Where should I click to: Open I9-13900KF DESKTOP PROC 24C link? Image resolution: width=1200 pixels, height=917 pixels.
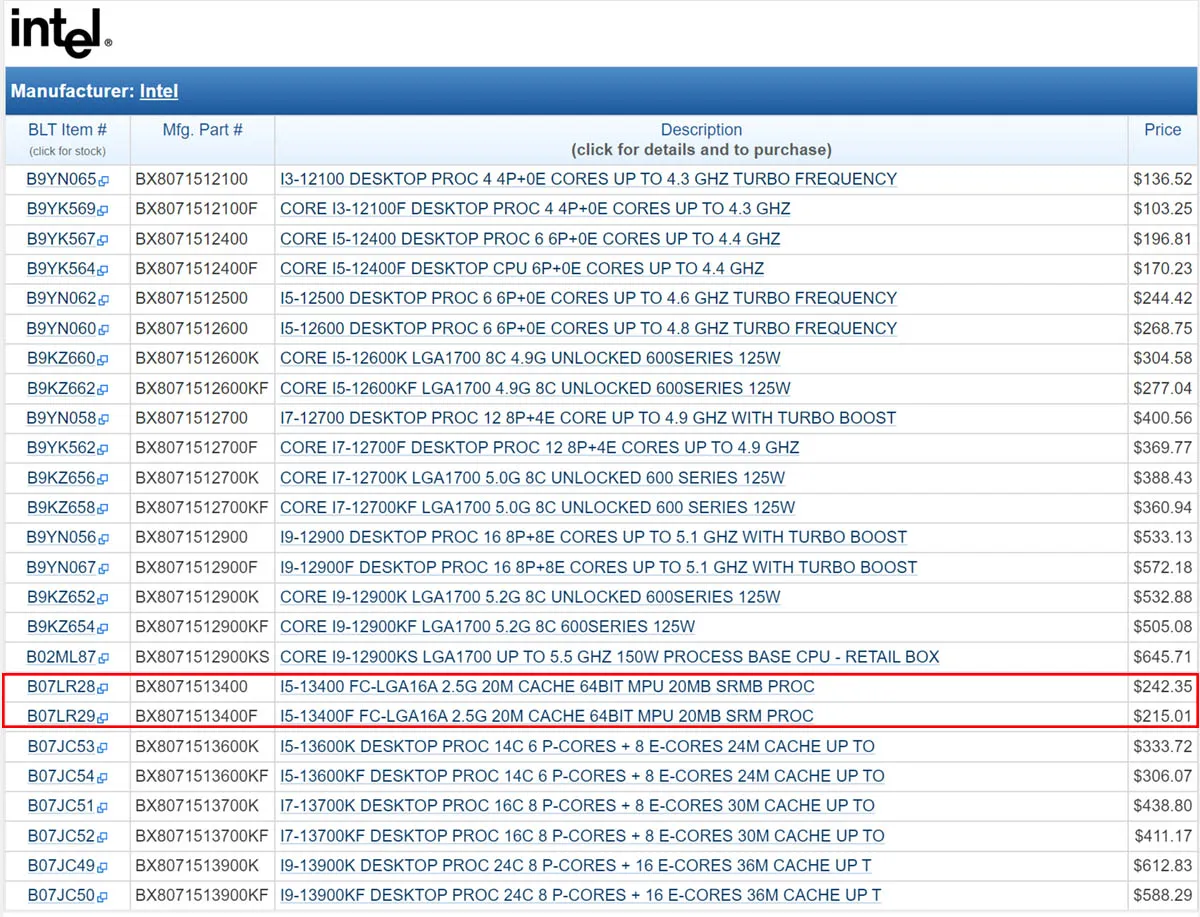click(581, 895)
